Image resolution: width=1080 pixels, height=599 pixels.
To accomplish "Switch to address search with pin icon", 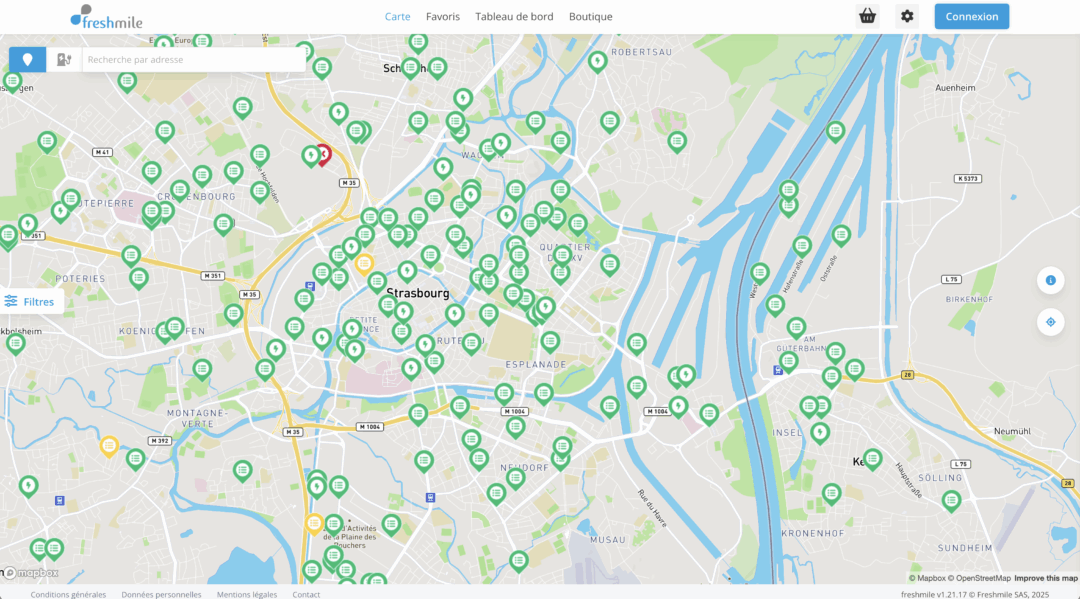I will 28,60.
